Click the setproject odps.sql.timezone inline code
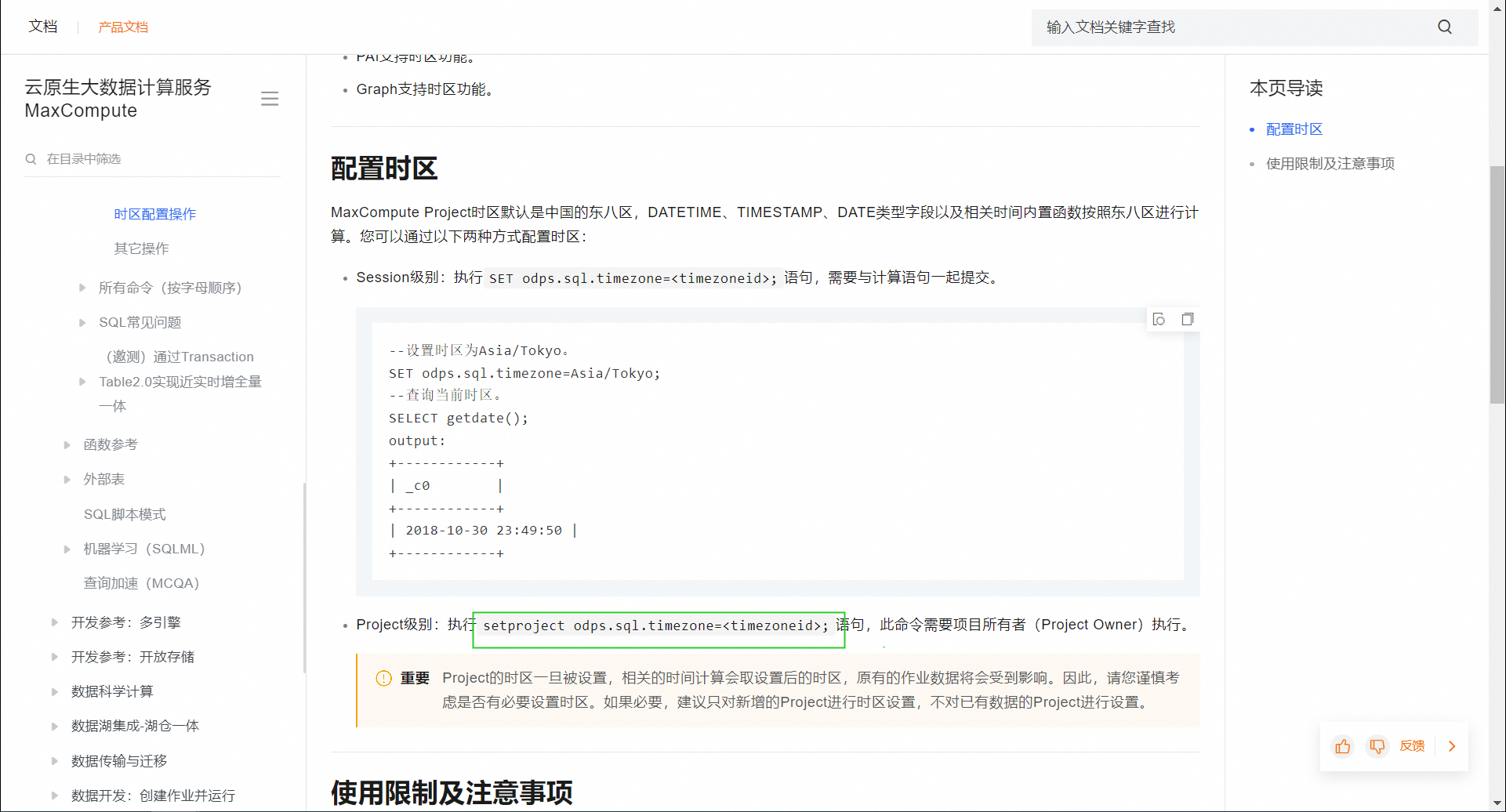The height and width of the screenshot is (812, 1506). pyautogui.click(x=655, y=625)
